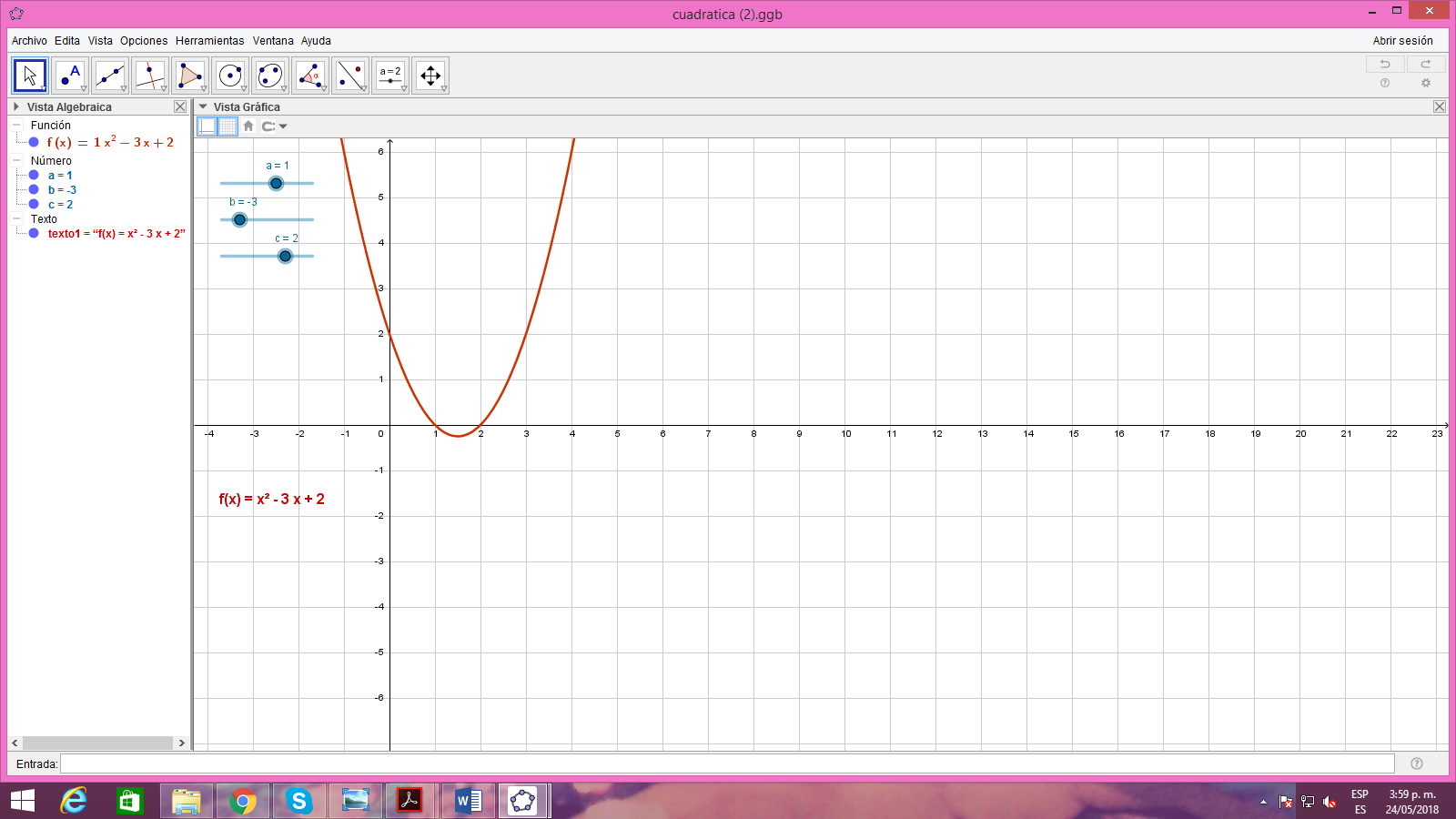Screen dimensions: 1456x819
Task: Open the Herramientas menu
Action: 210,40
